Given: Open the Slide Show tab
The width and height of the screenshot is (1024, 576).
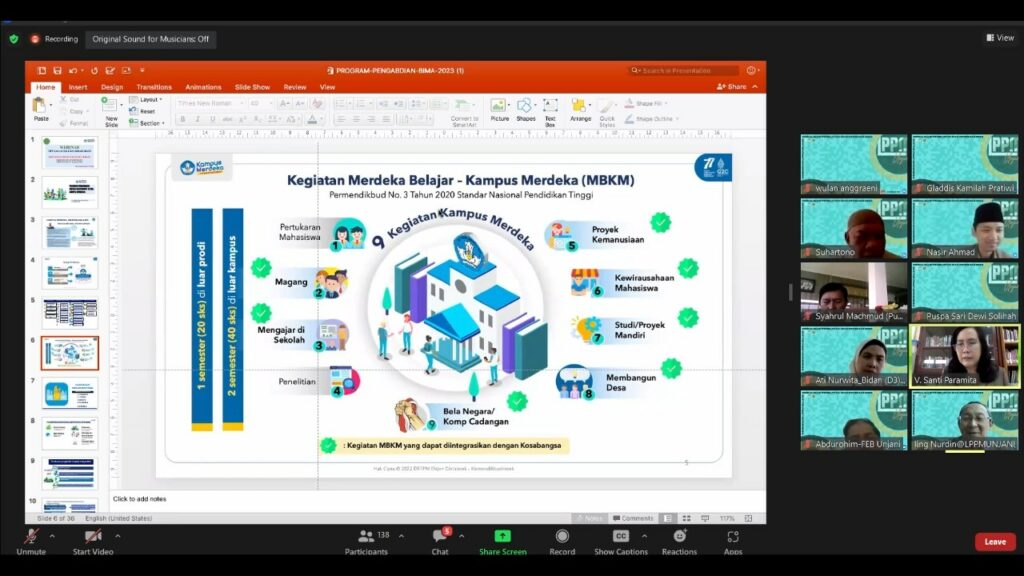Looking at the screenshot, I should coord(252,87).
